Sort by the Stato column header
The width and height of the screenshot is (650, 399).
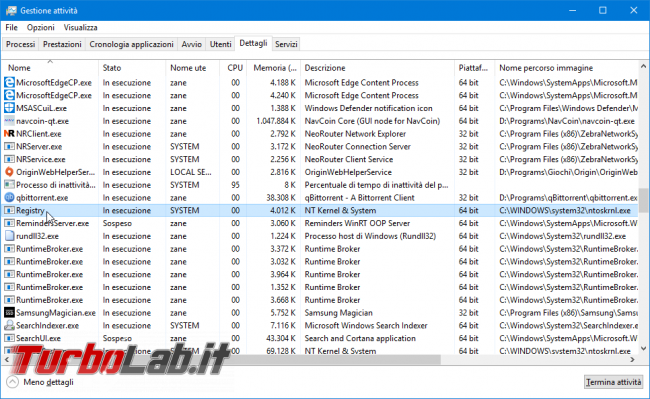(132, 68)
